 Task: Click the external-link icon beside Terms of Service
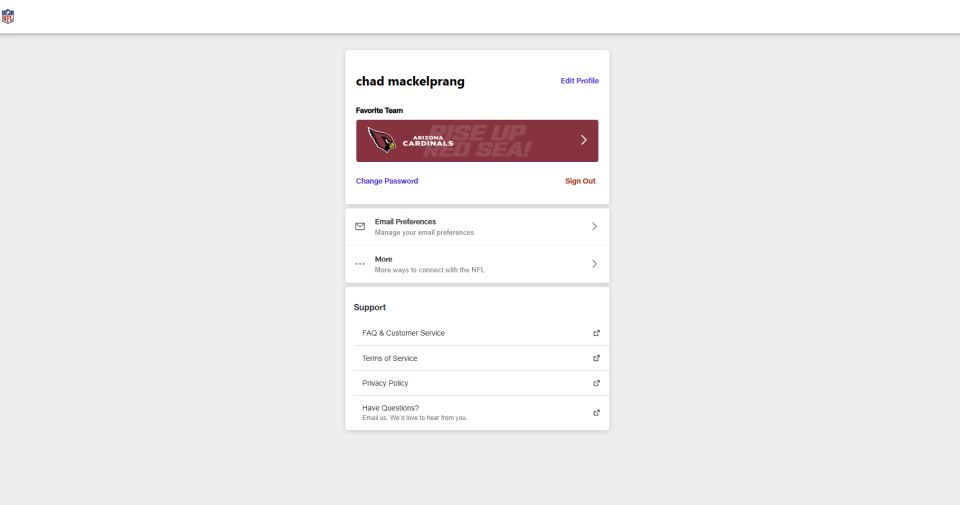(596, 358)
